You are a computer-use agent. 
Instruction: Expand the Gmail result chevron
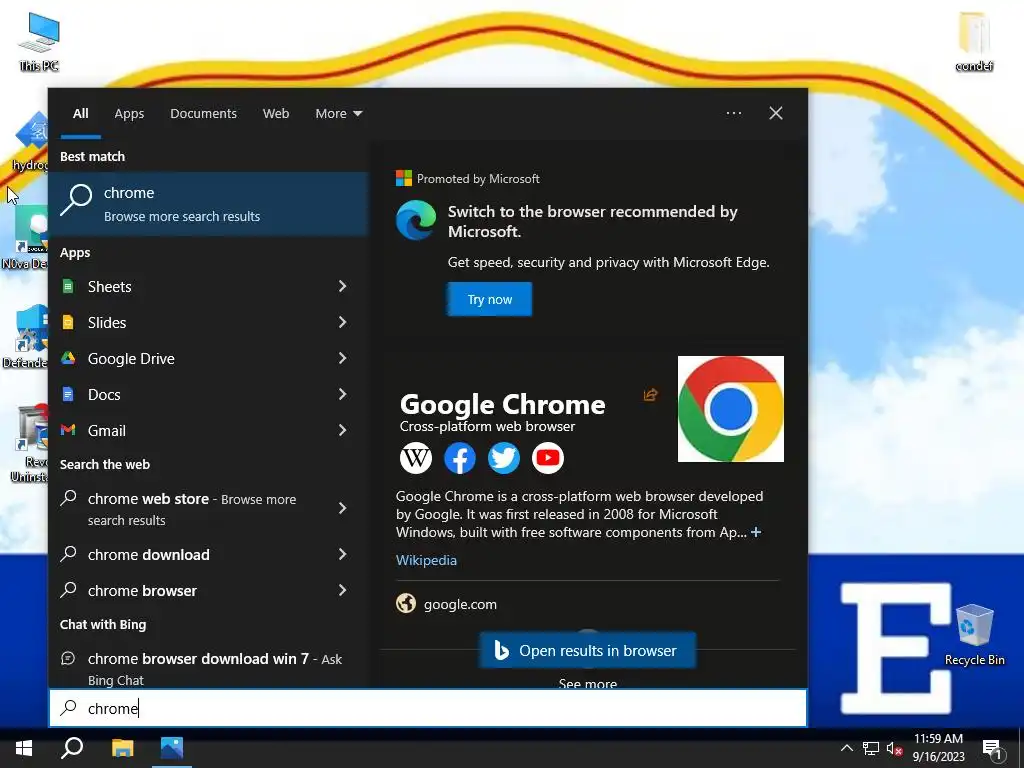[x=342, y=430]
